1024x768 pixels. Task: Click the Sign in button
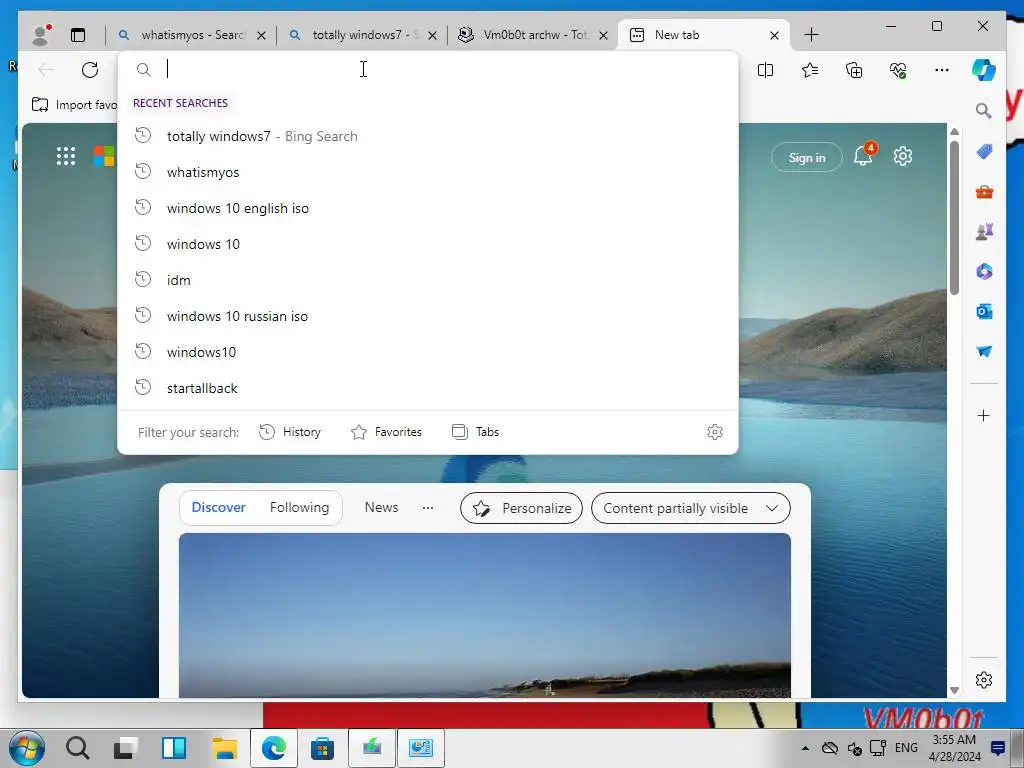pyautogui.click(x=807, y=157)
